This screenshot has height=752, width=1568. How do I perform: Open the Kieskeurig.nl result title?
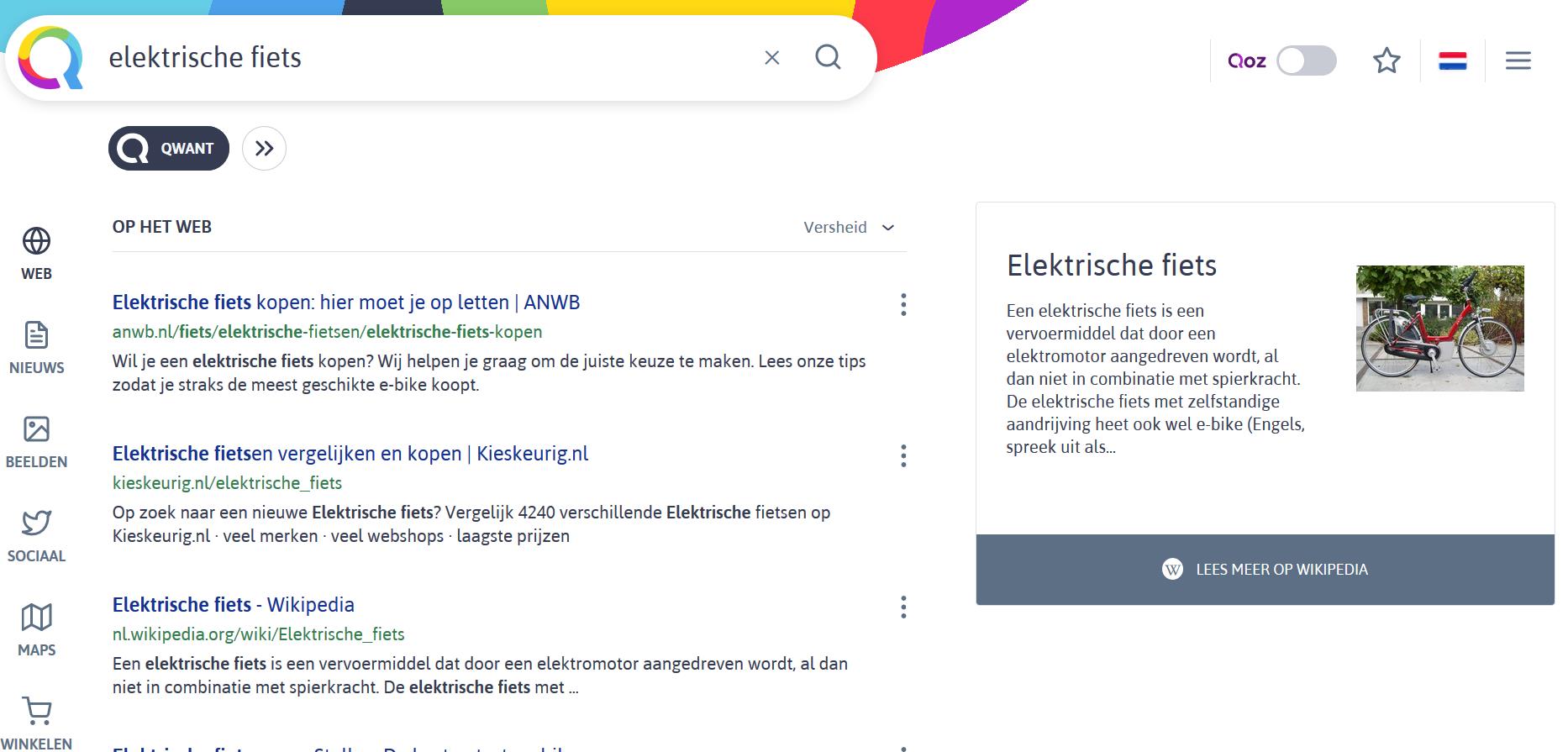(x=350, y=454)
